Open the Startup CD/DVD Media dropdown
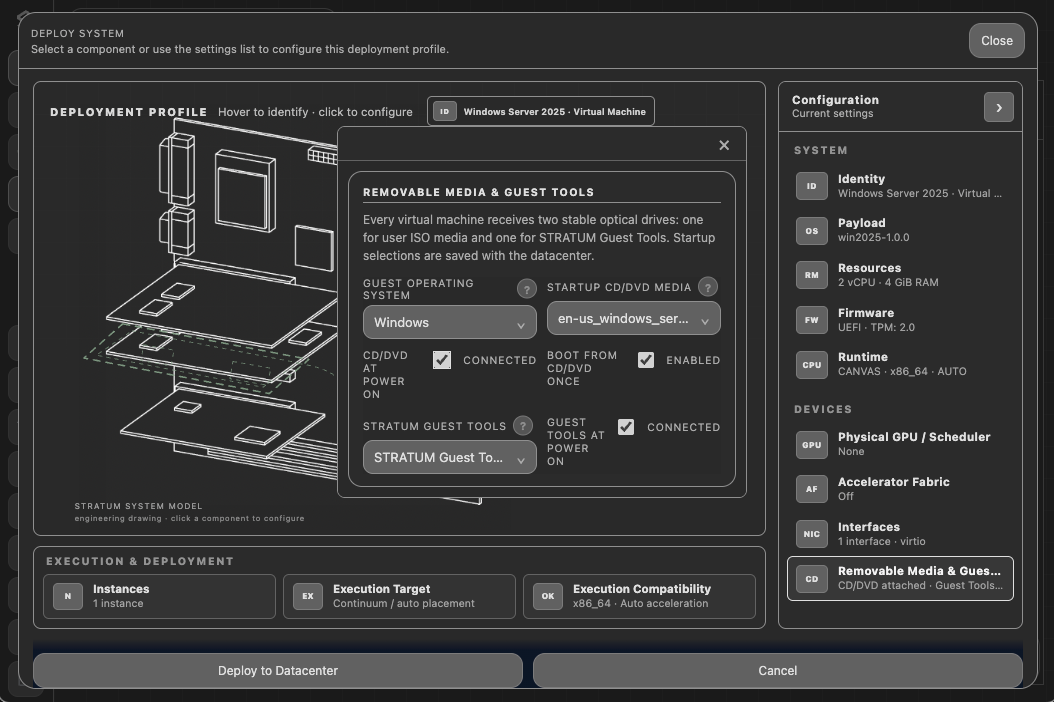The width and height of the screenshot is (1054, 702). [634, 319]
